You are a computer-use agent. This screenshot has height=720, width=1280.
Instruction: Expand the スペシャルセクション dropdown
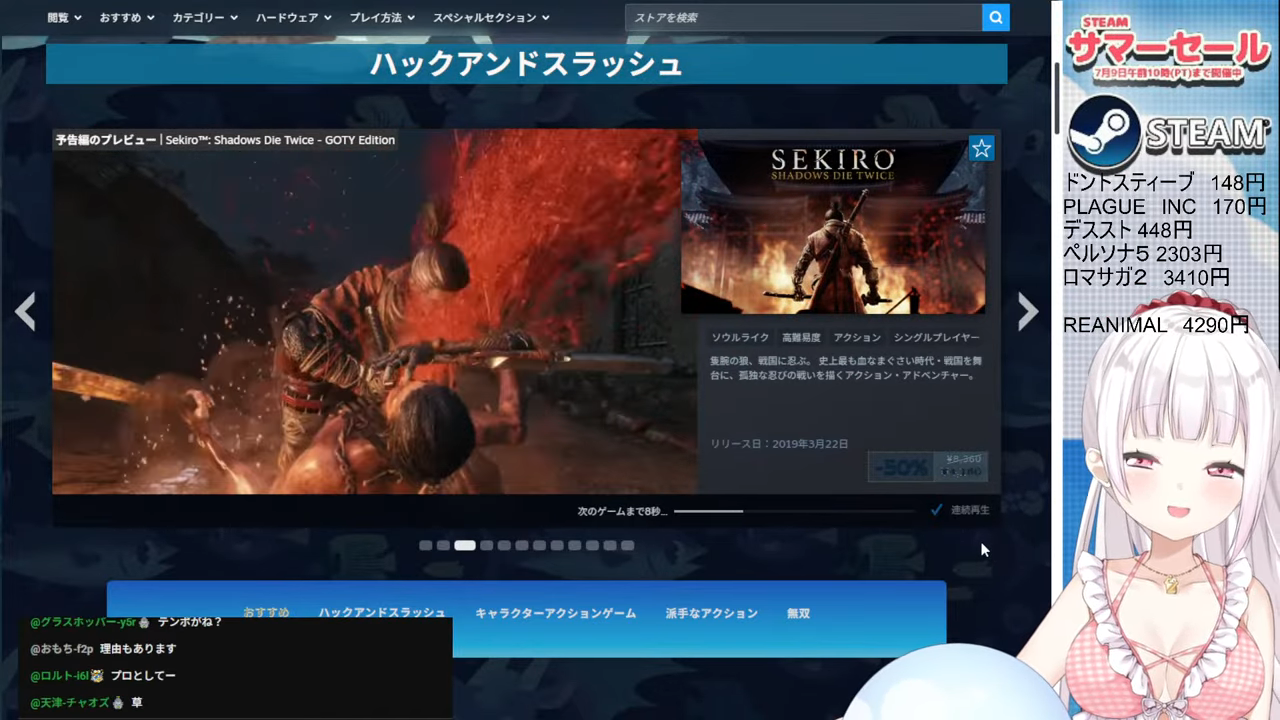[x=491, y=17]
